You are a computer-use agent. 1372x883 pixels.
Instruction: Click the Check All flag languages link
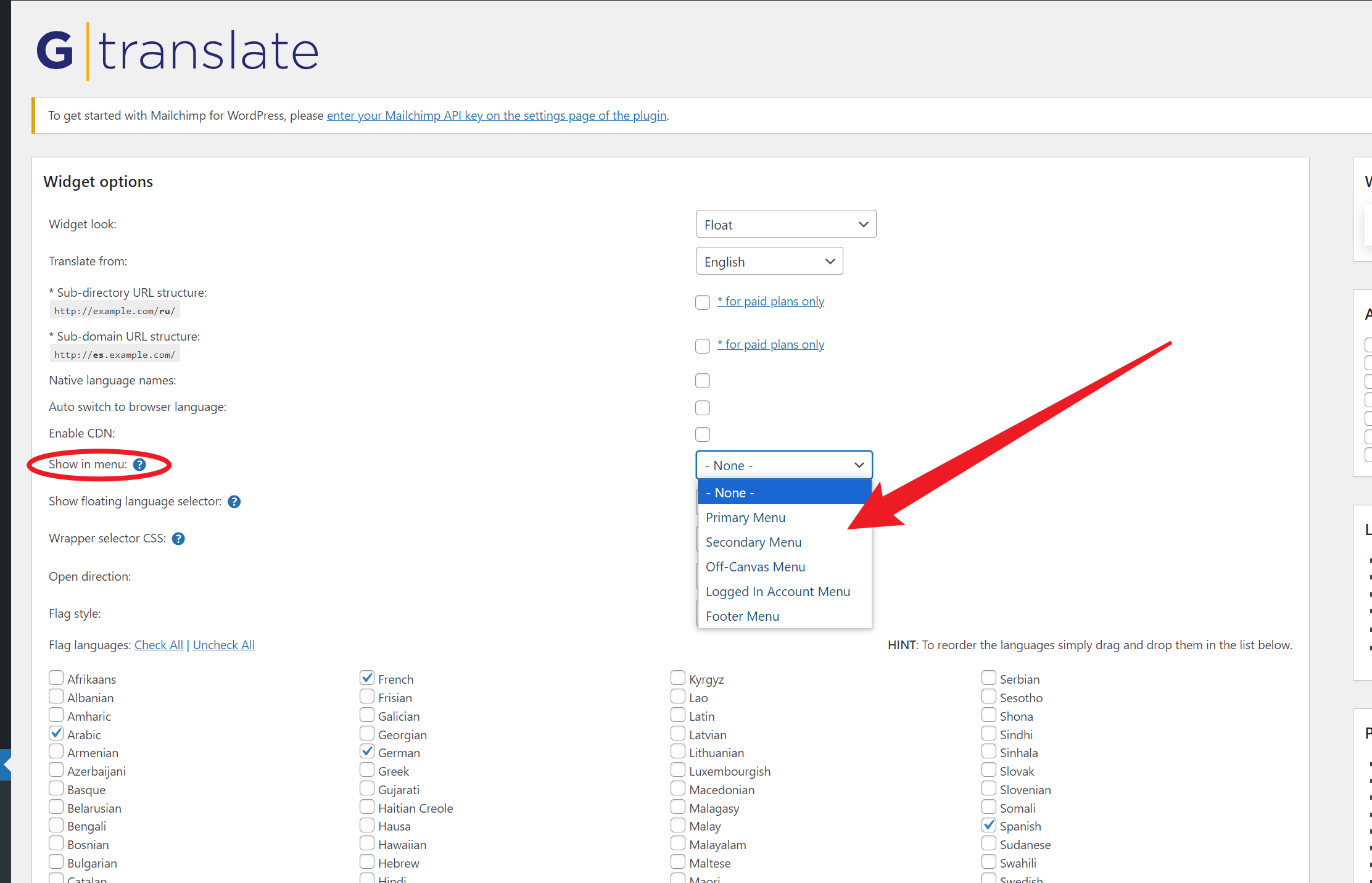click(158, 644)
